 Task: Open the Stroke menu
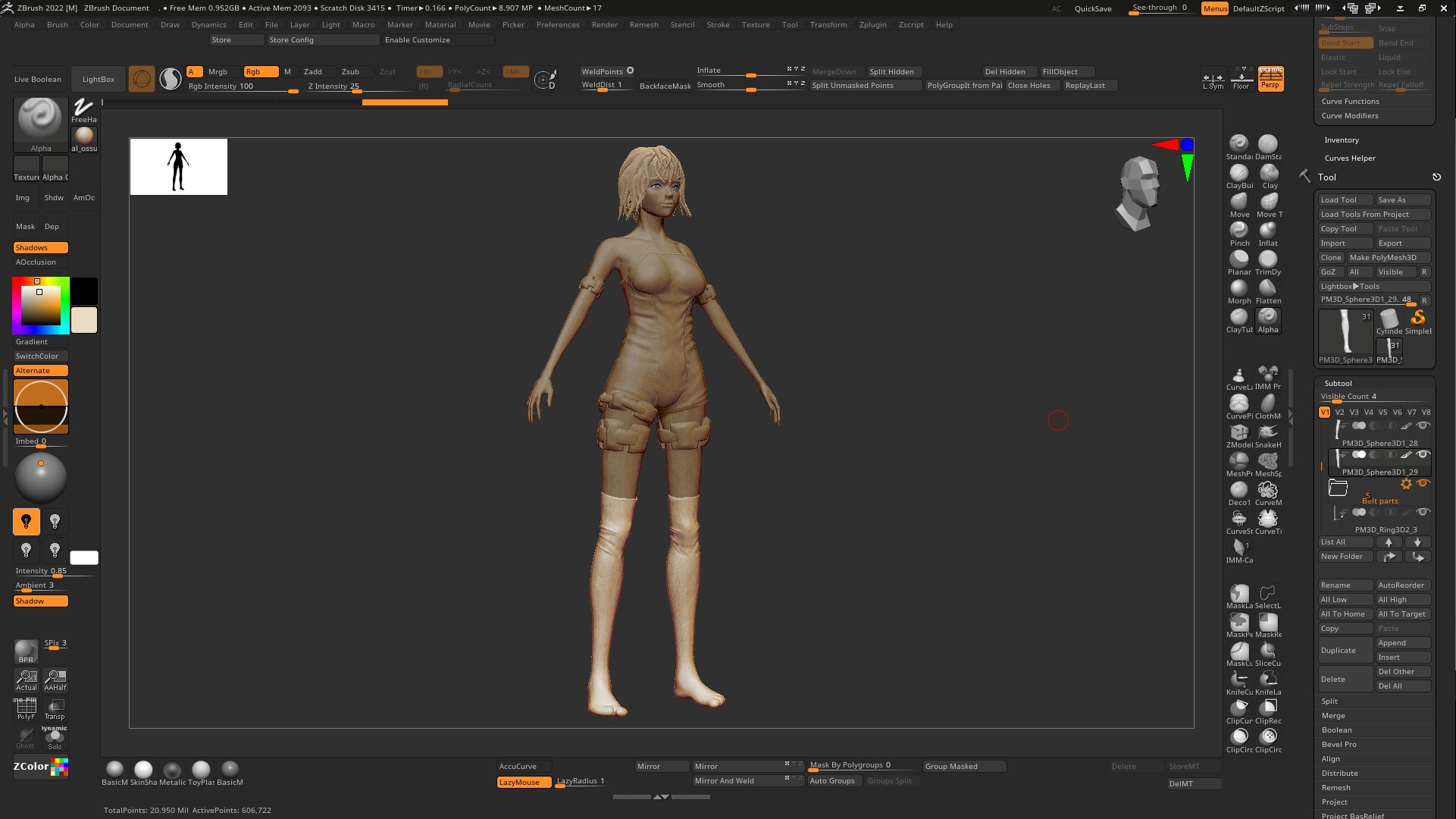[718, 25]
